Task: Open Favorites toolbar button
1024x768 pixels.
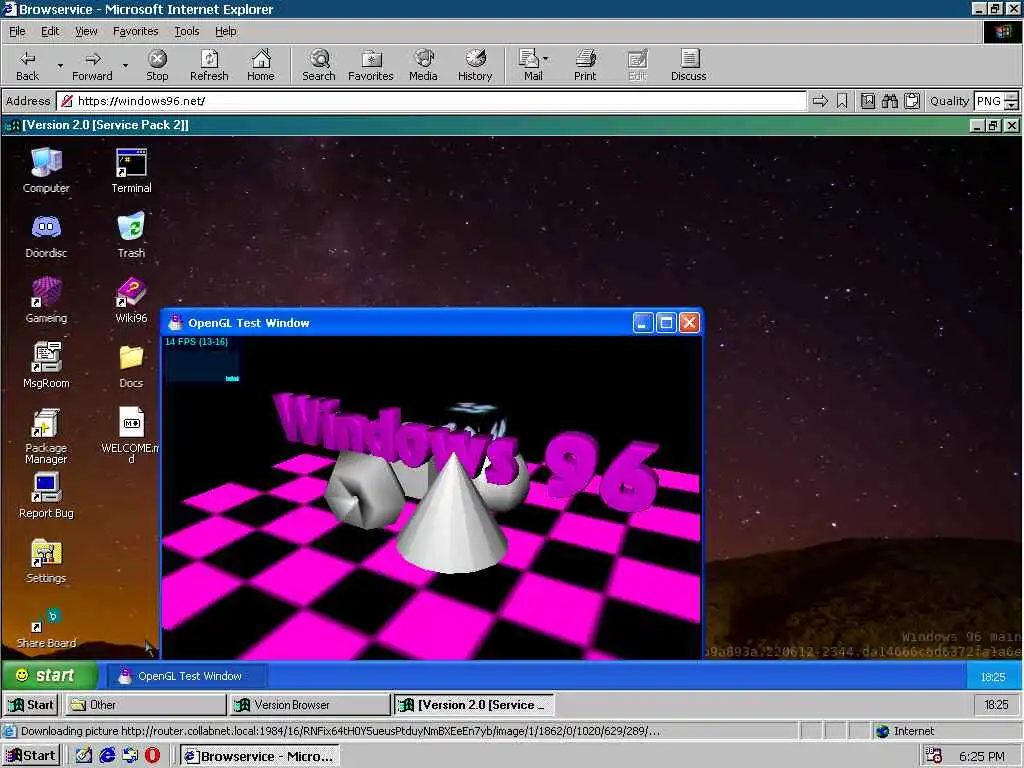Action: coord(371,65)
